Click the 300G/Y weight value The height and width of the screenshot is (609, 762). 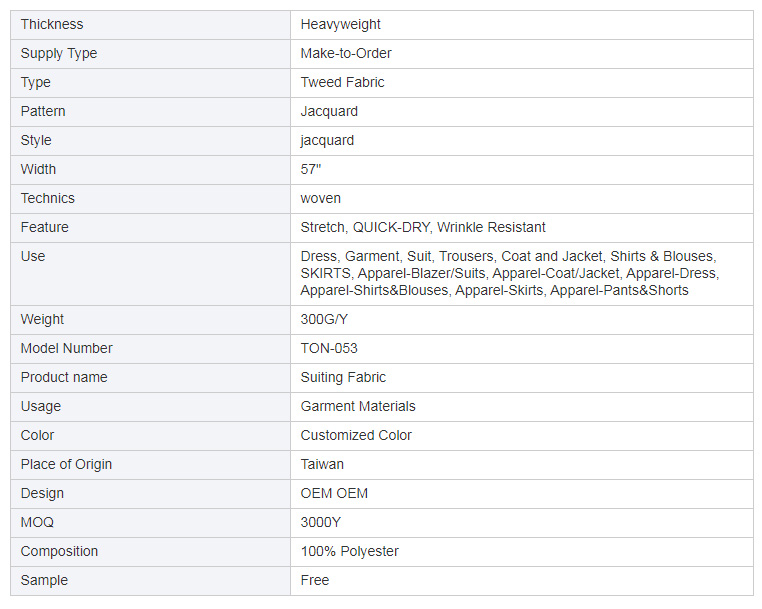point(324,319)
